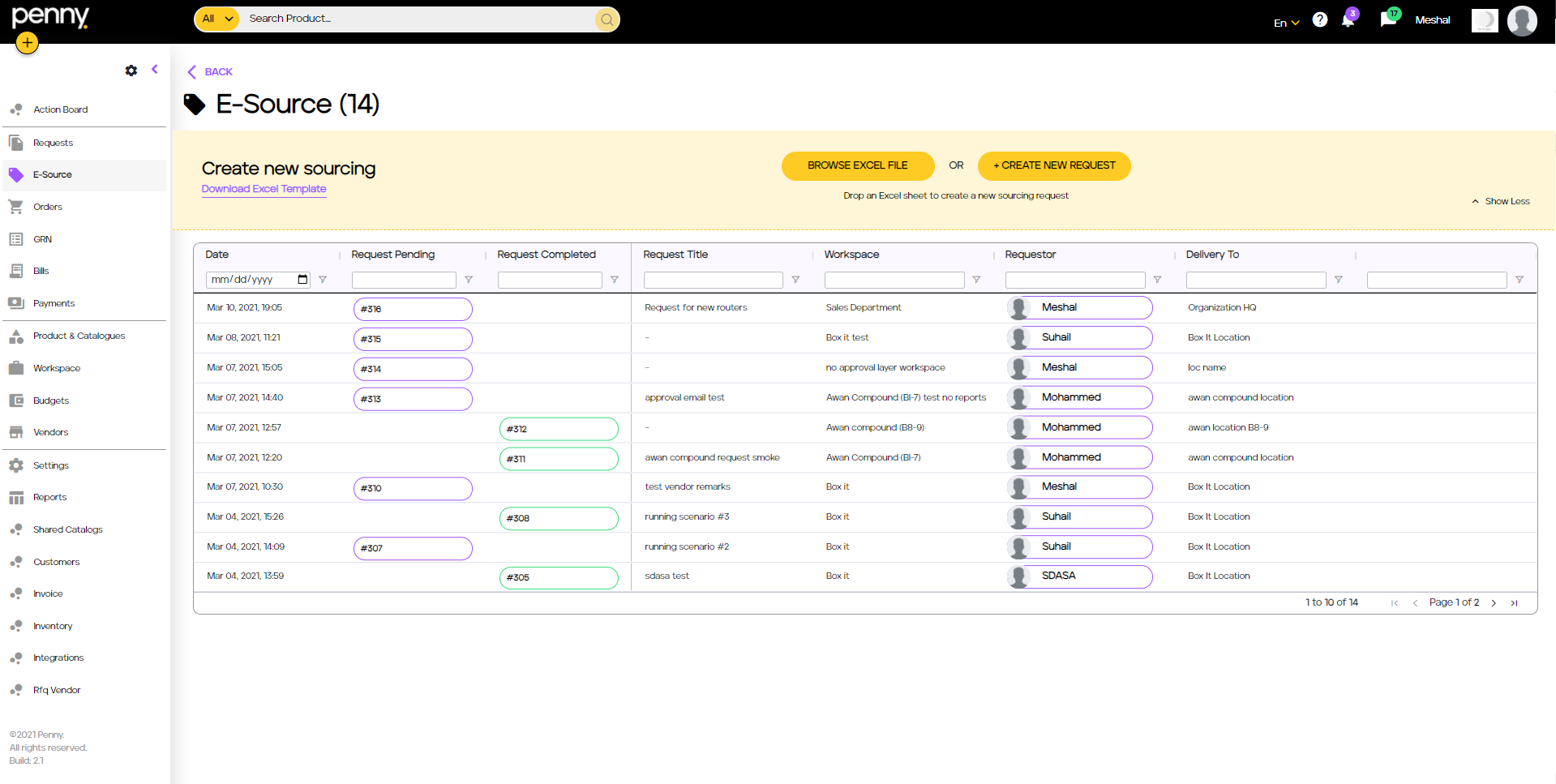Click the Date filter mm/dd/yyyy field
The height and width of the screenshot is (784, 1556).
[x=258, y=280]
